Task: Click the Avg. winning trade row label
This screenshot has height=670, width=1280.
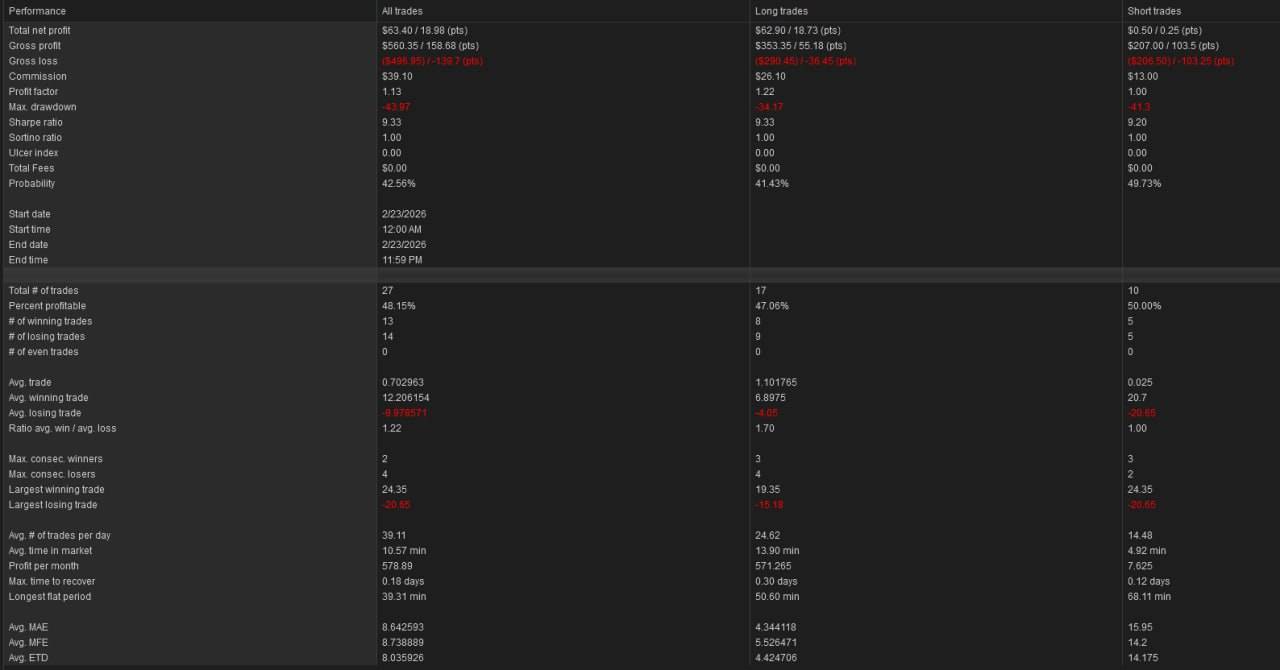Action: [x=49, y=398]
